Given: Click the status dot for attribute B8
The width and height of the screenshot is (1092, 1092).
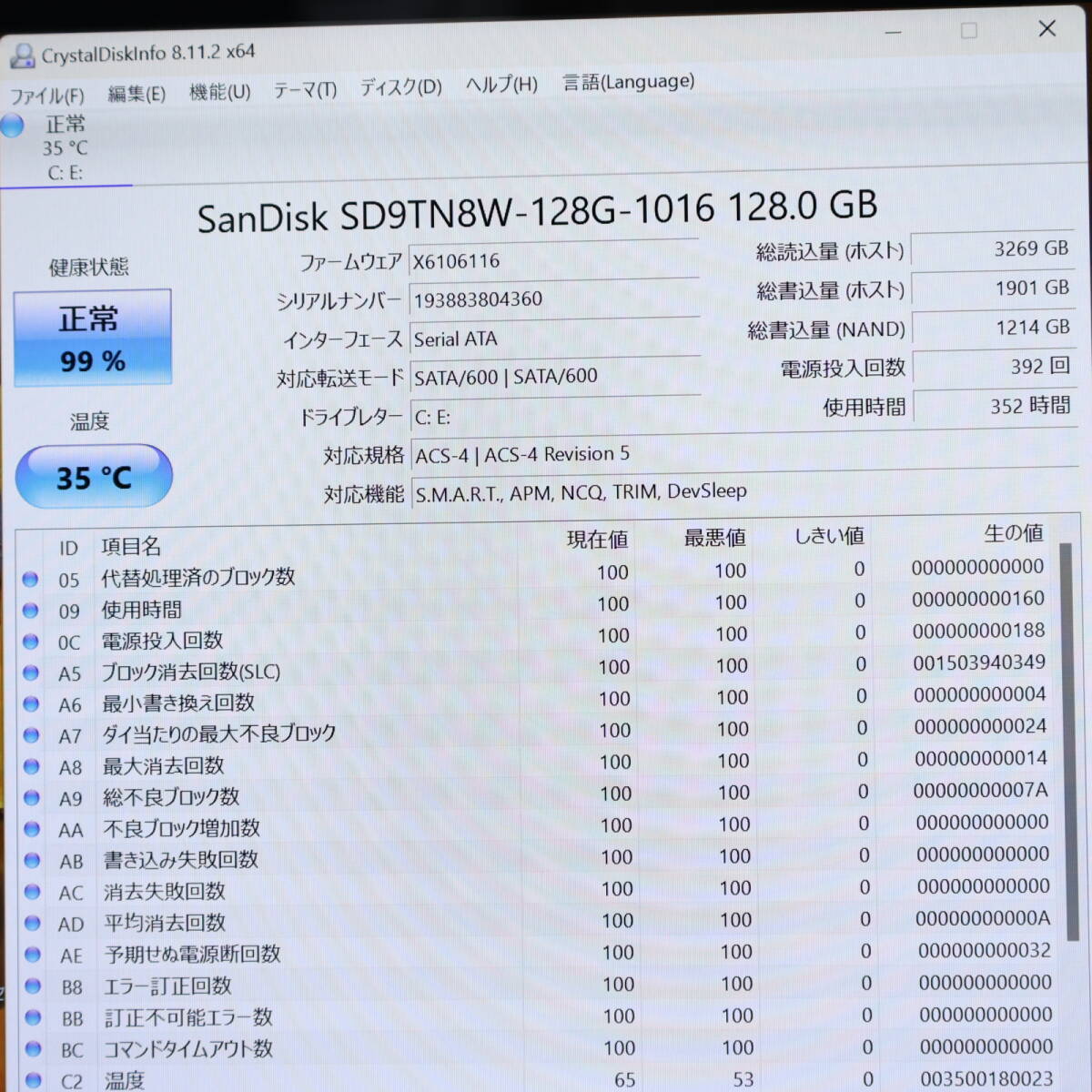Looking at the screenshot, I should point(33,986).
